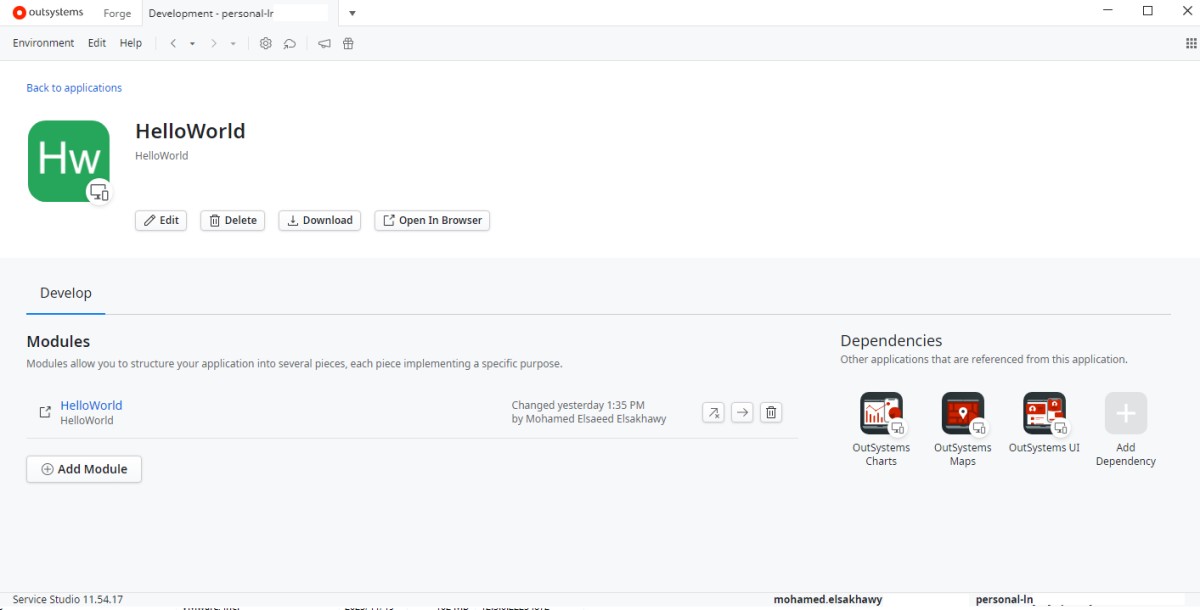Open the HelloWorld module link

(x=91, y=405)
